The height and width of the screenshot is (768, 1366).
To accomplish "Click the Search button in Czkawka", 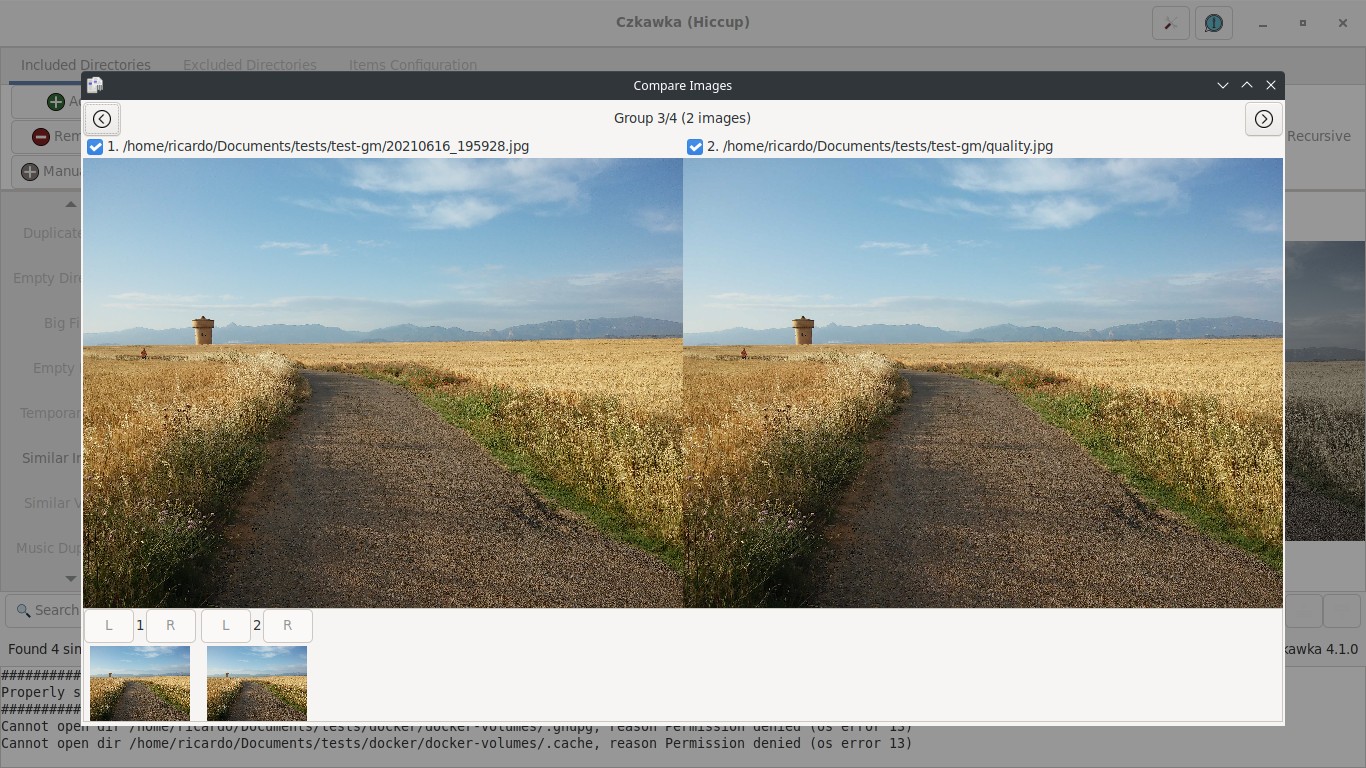I will [45, 610].
